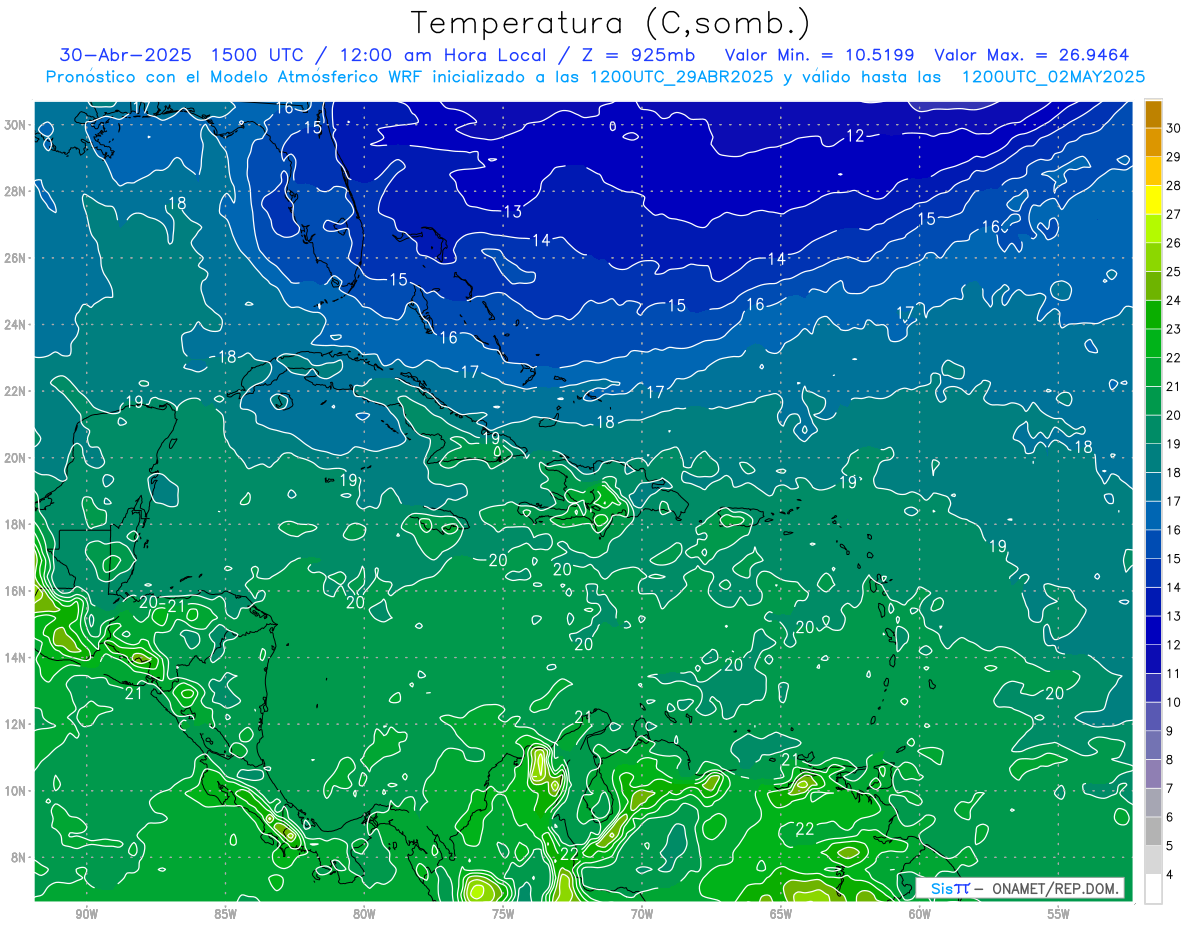Click the 20N latitude axis label

[x=17, y=458]
